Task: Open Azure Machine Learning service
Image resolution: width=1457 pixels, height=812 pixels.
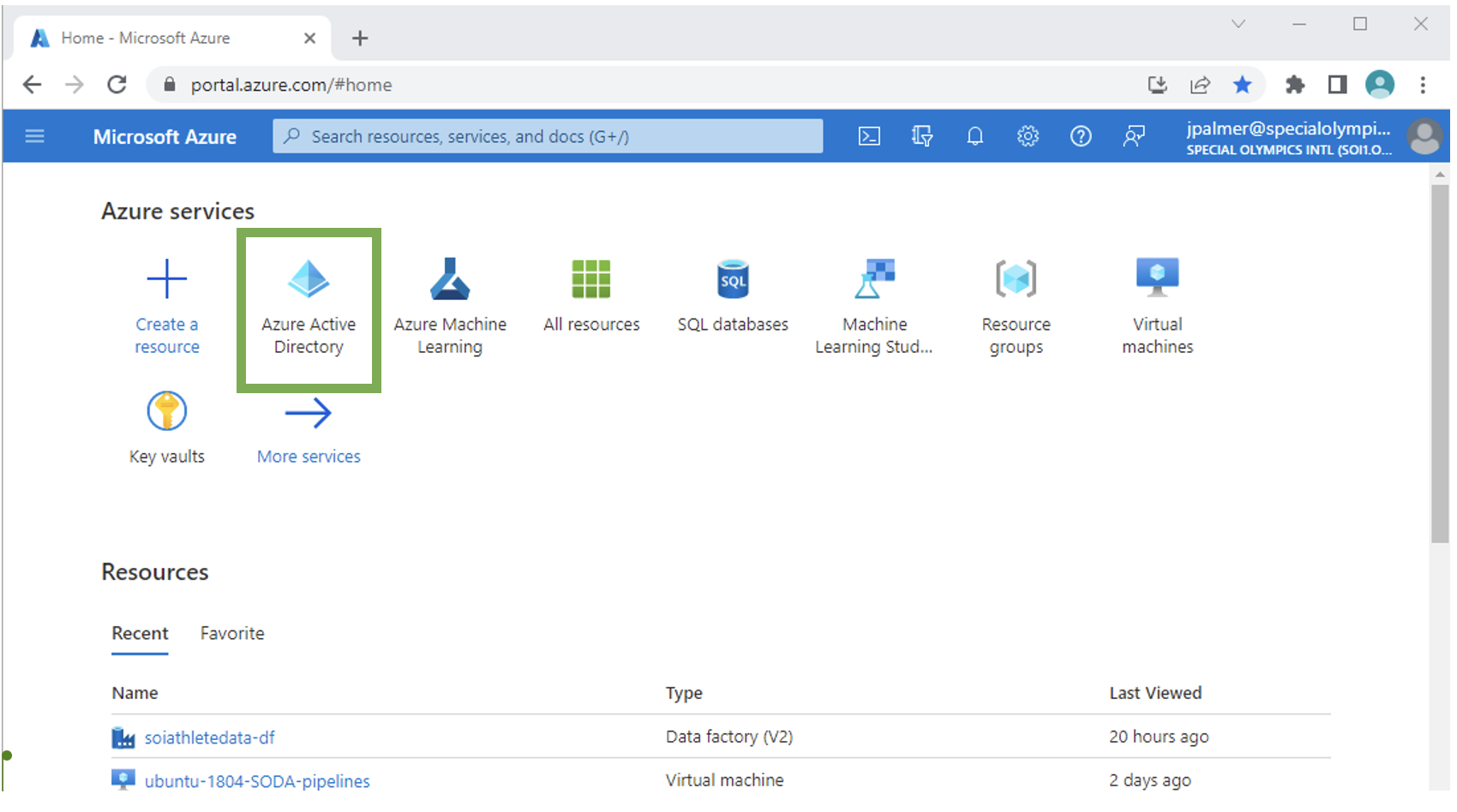Action: tap(450, 307)
